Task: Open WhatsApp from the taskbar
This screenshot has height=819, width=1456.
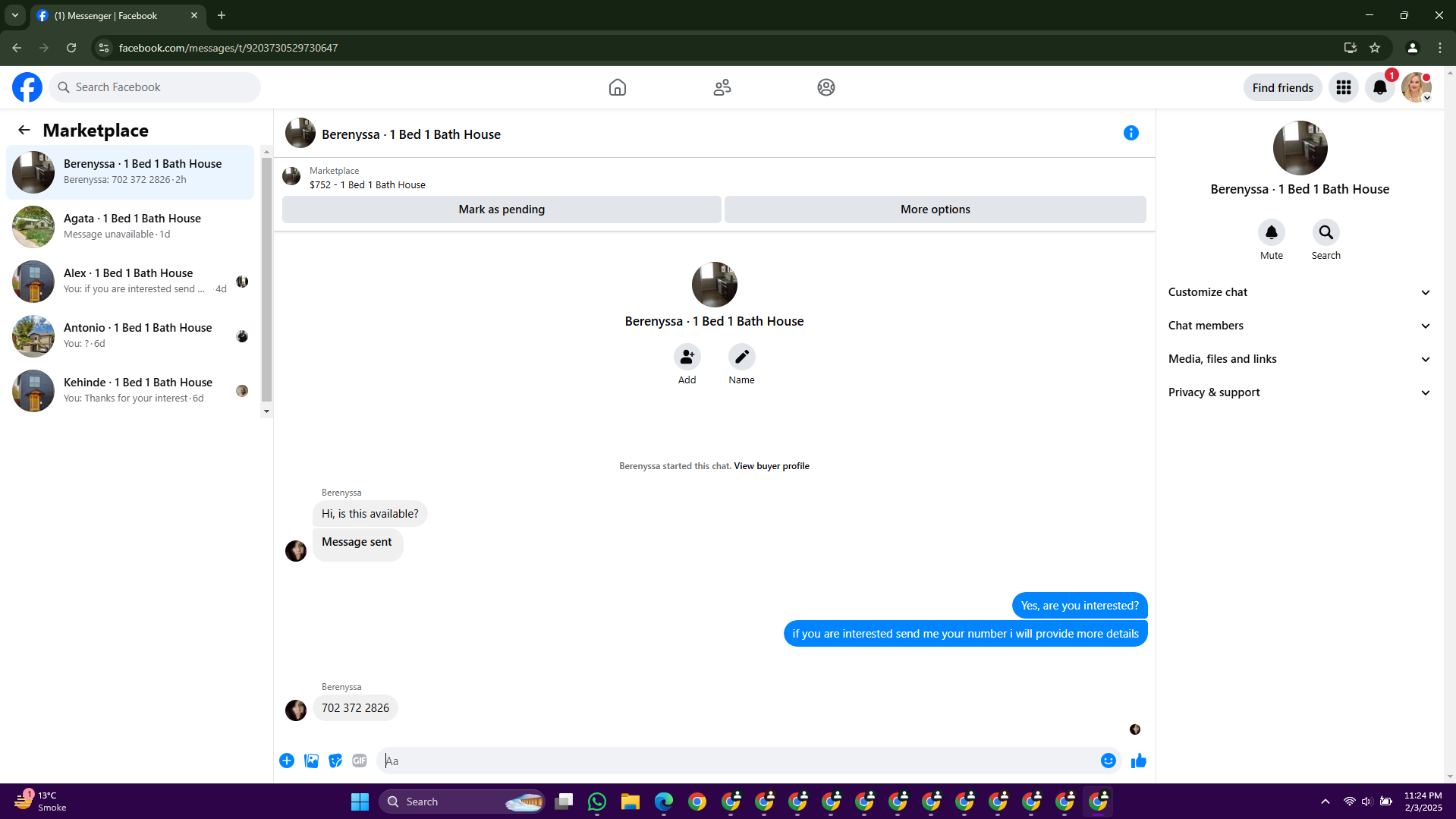Action: (597, 802)
